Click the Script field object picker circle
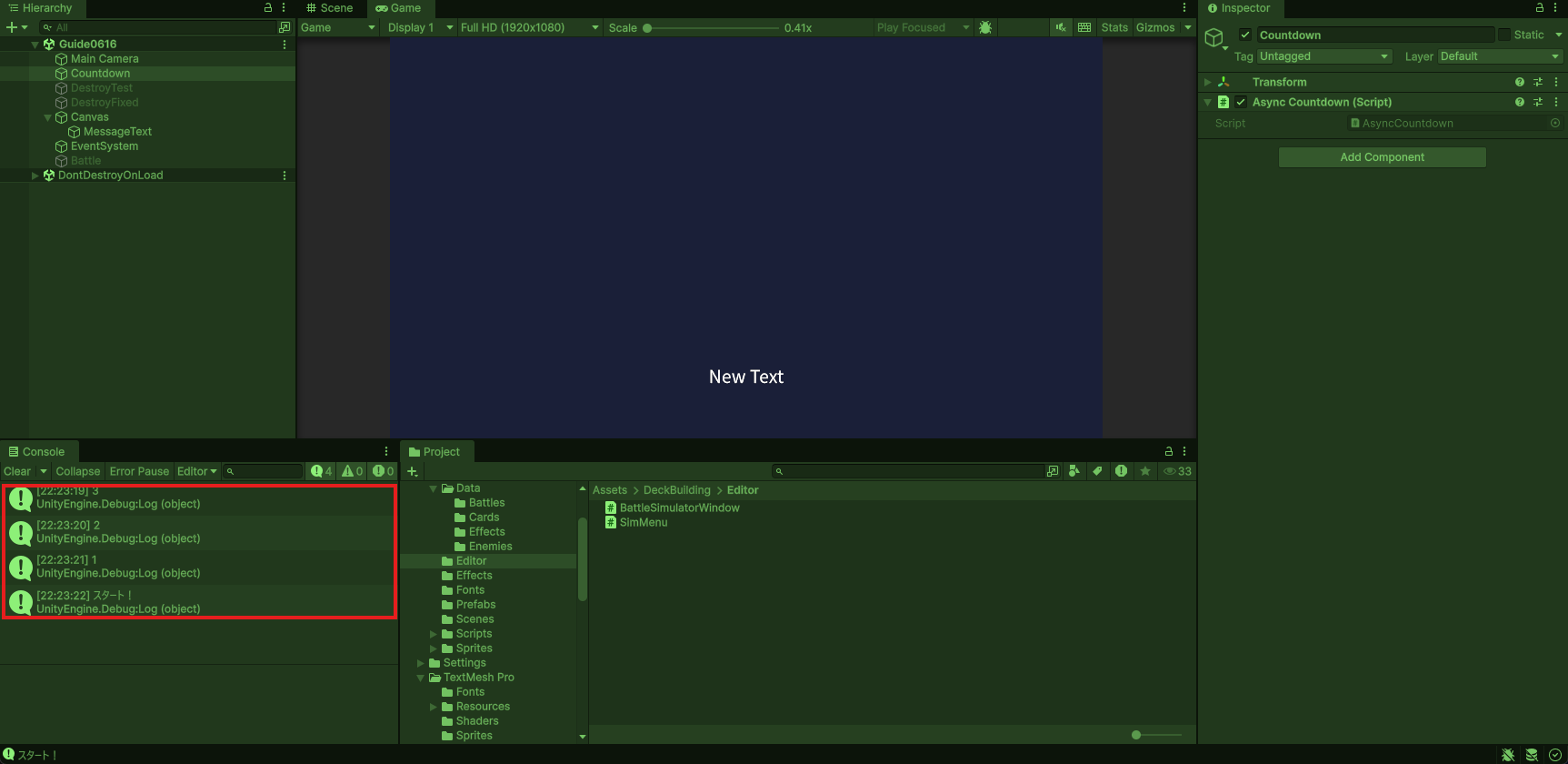This screenshot has height=764, width=1568. pyautogui.click(x=1555, y=123)
